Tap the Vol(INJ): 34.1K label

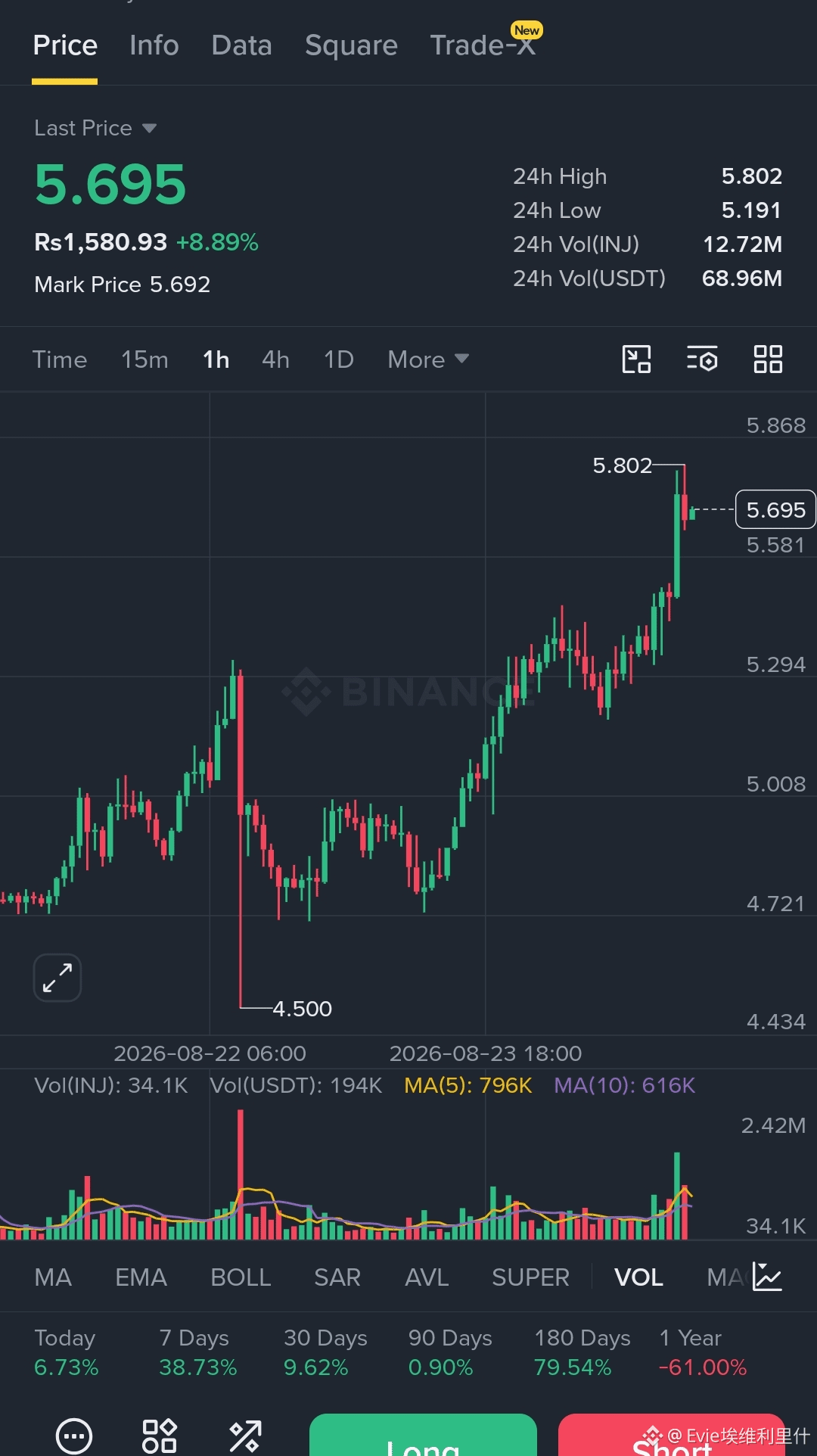(x=111, y=1085)
